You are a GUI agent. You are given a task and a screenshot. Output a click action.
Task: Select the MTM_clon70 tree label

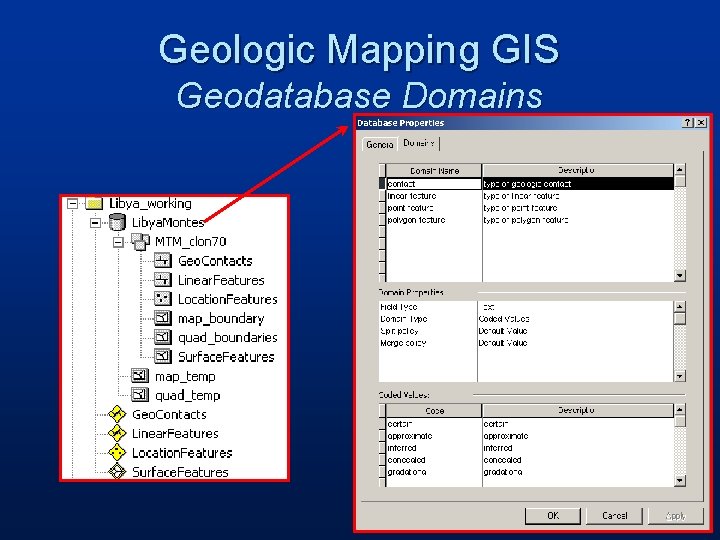(191, 242)
